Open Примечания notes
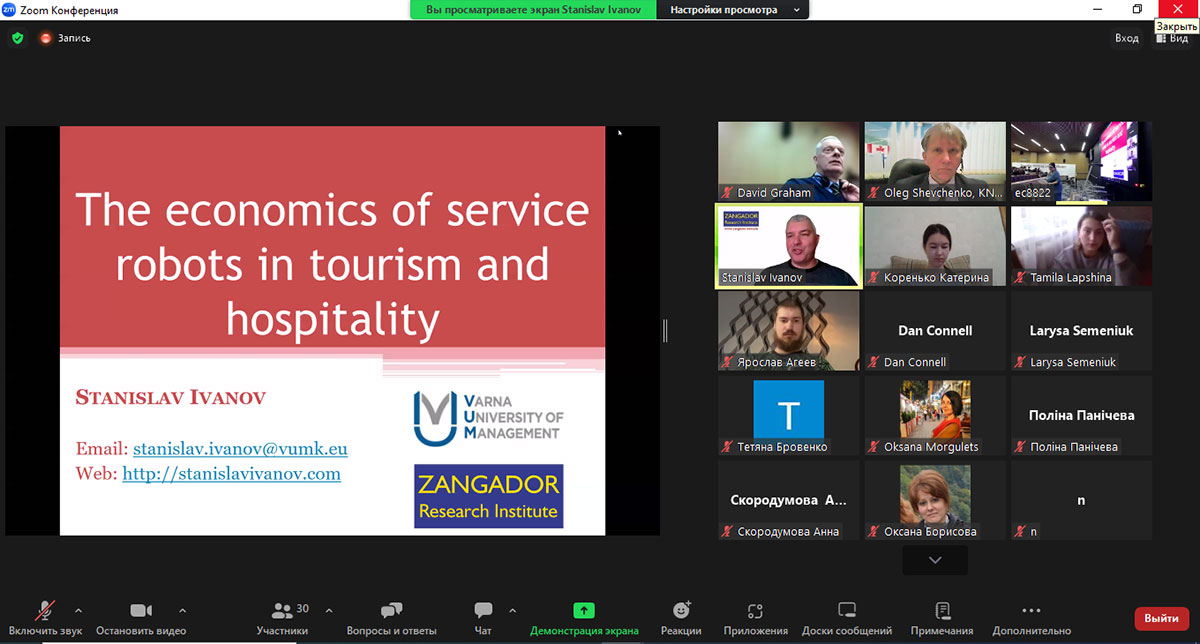The width and height of the screenshot is (1200, 644). pos(942,618)
